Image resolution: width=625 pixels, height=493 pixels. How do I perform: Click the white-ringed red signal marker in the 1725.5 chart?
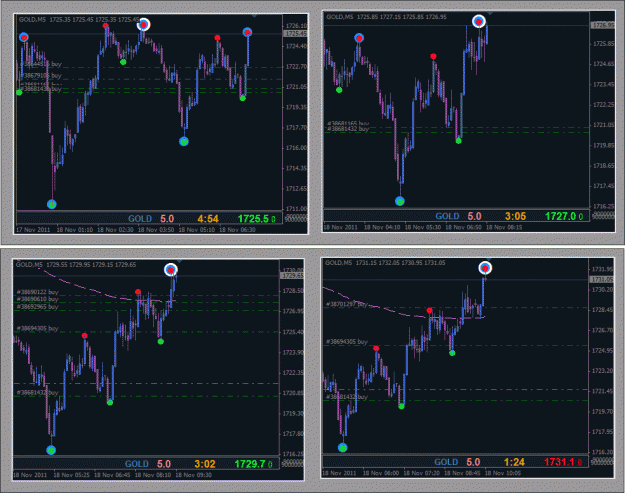click(143, 25)
